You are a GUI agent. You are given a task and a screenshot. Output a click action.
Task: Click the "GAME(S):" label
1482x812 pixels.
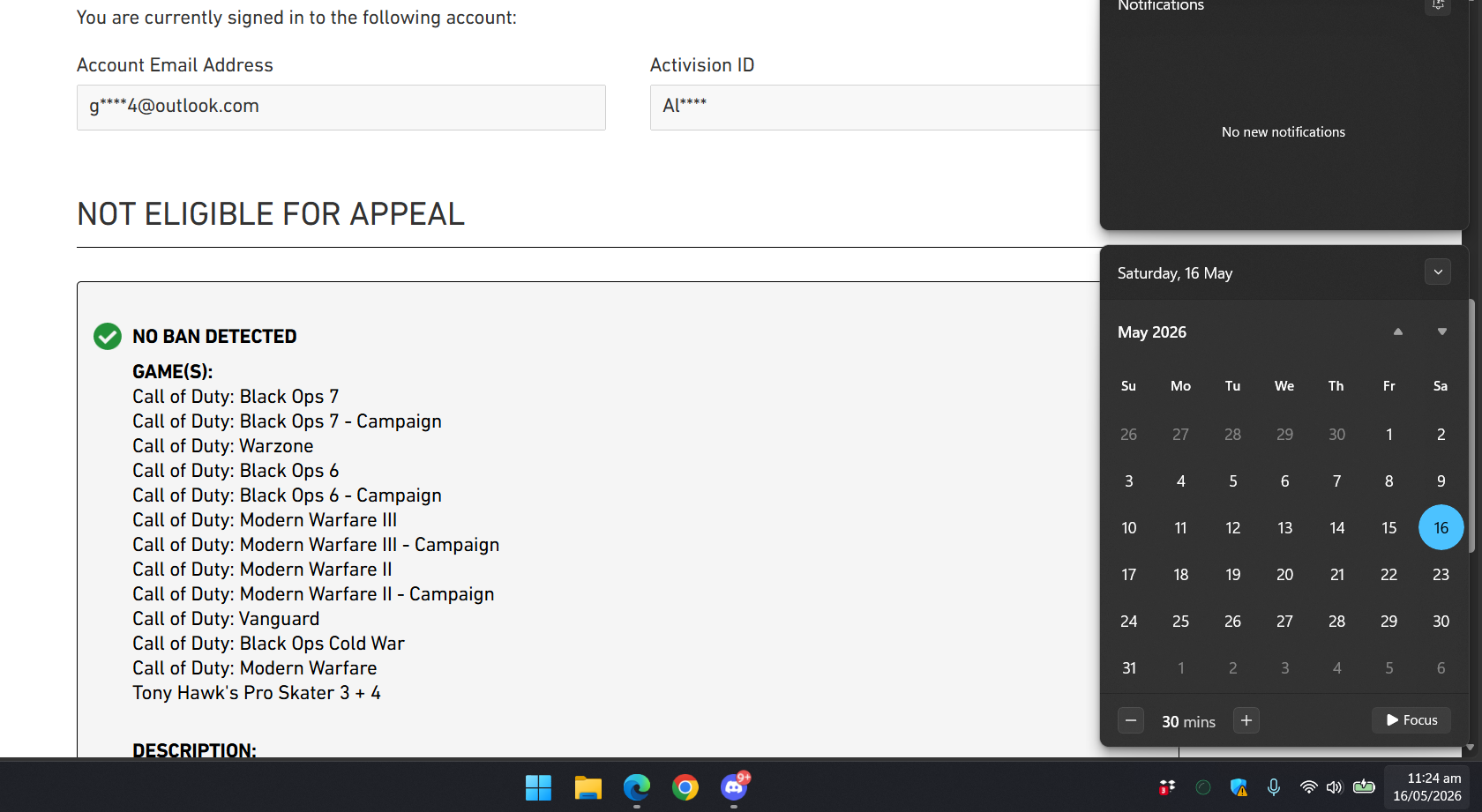point(173,372)
